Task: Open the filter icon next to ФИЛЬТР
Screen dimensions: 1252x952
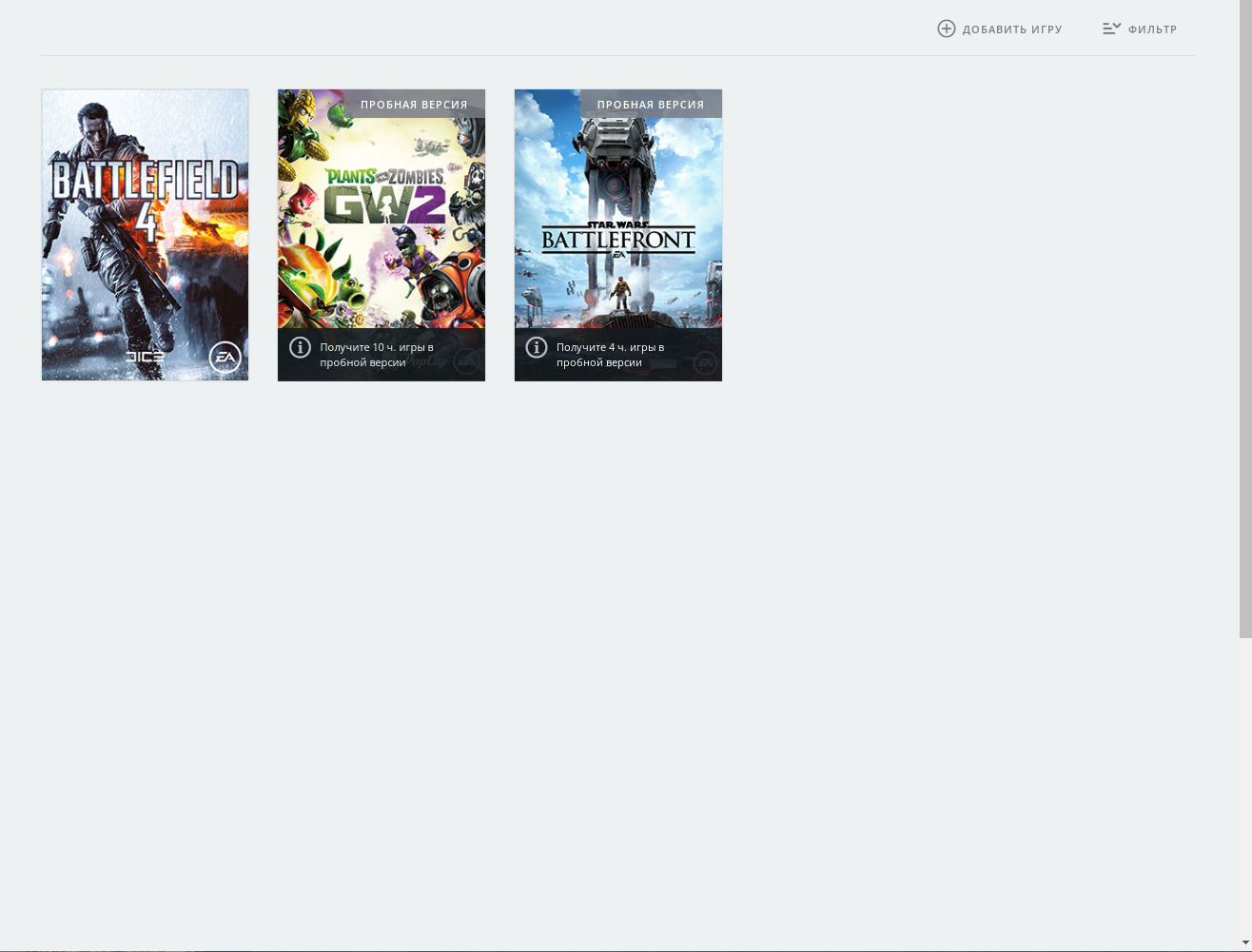Action: point(1111,29)
